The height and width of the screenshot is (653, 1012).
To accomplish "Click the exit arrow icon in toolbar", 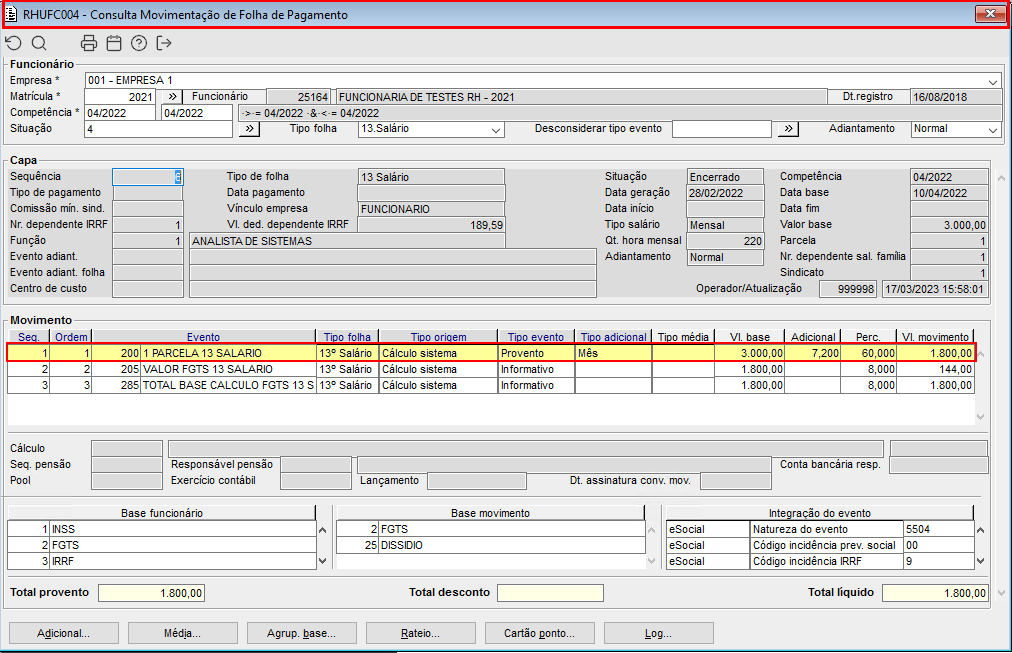I will click(x=165, y=43).
